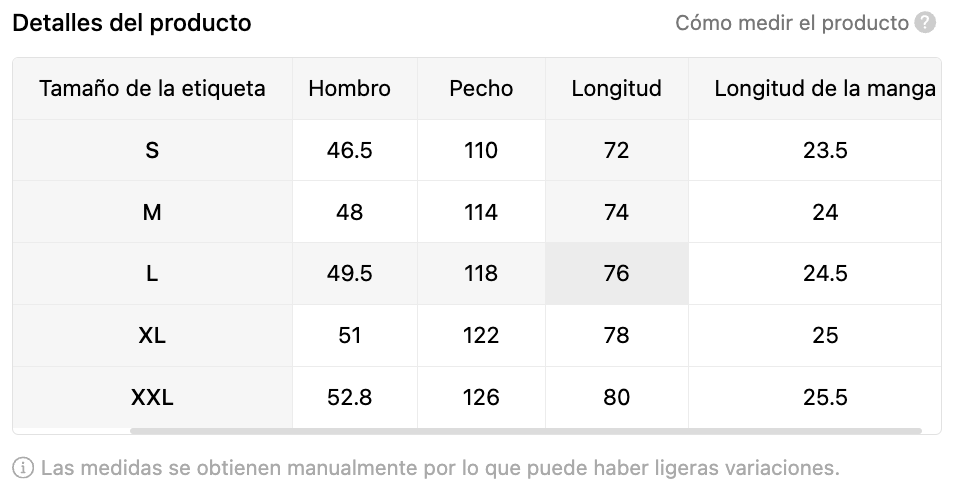Click the size L row label
This screenshot has width=962, height=494.
click(x=152, y=274)
